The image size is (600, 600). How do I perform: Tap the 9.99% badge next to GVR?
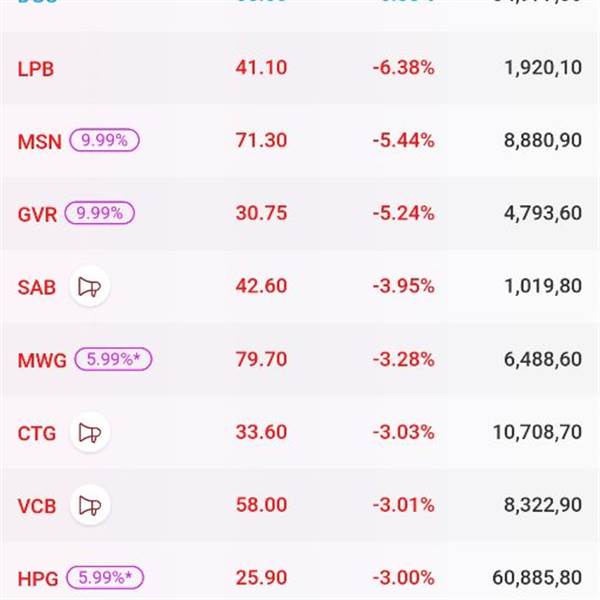[x=99, y=213]
